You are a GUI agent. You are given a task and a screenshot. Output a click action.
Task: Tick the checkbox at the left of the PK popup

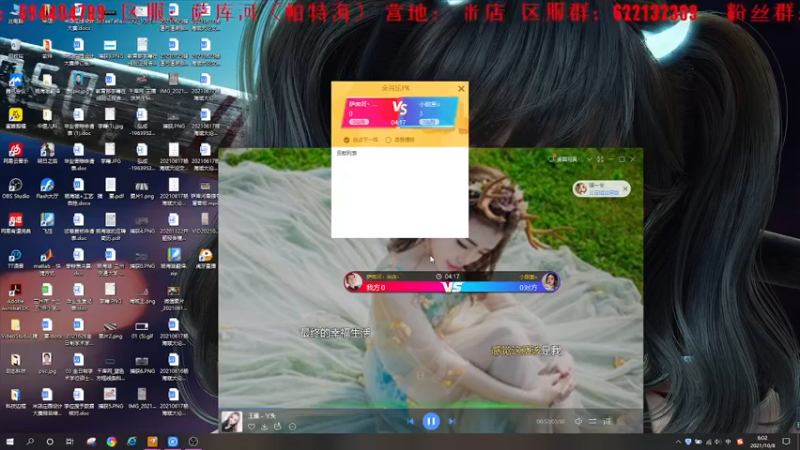346,140
